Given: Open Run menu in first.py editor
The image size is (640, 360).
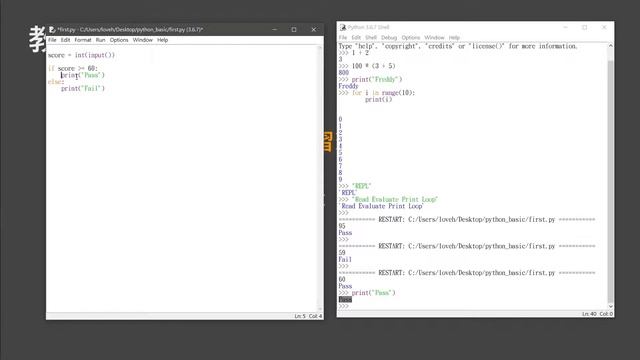Looking at the screenshot, I should 100,40.
